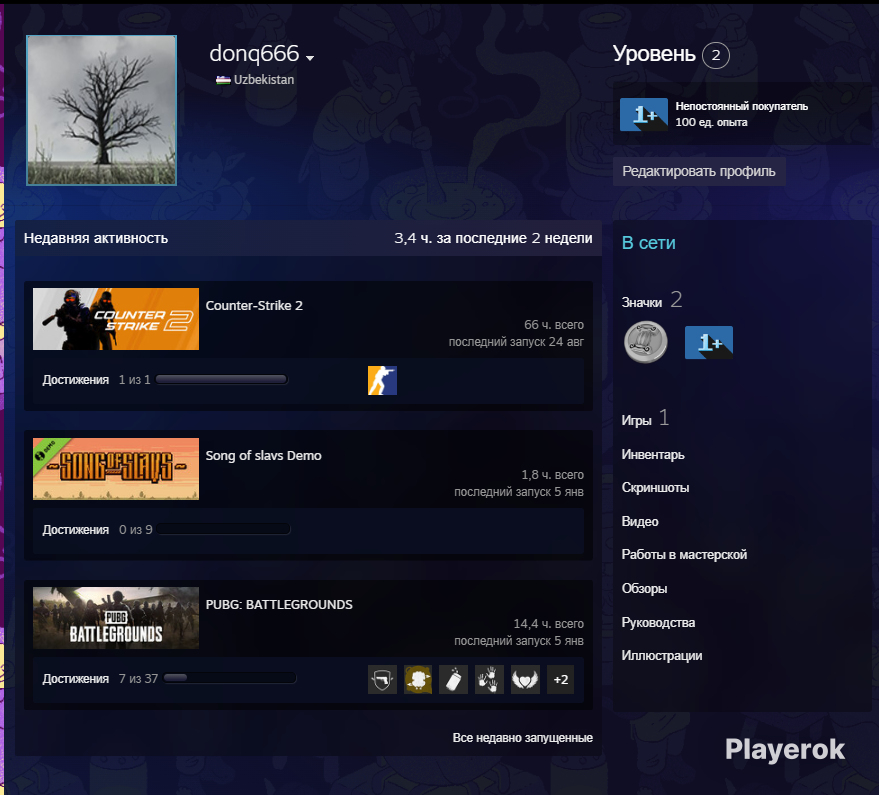Open Видео from the sidebar
Viewport: 879px width, 795px height.
tap(640, 521)
